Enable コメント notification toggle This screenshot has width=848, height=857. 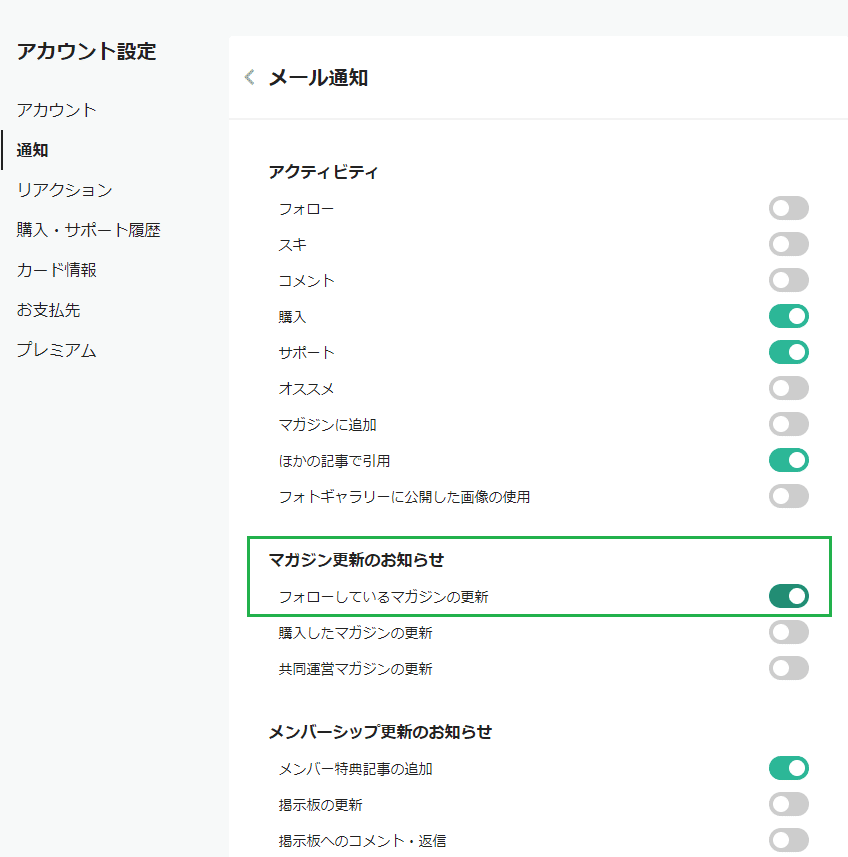[788, 281]
